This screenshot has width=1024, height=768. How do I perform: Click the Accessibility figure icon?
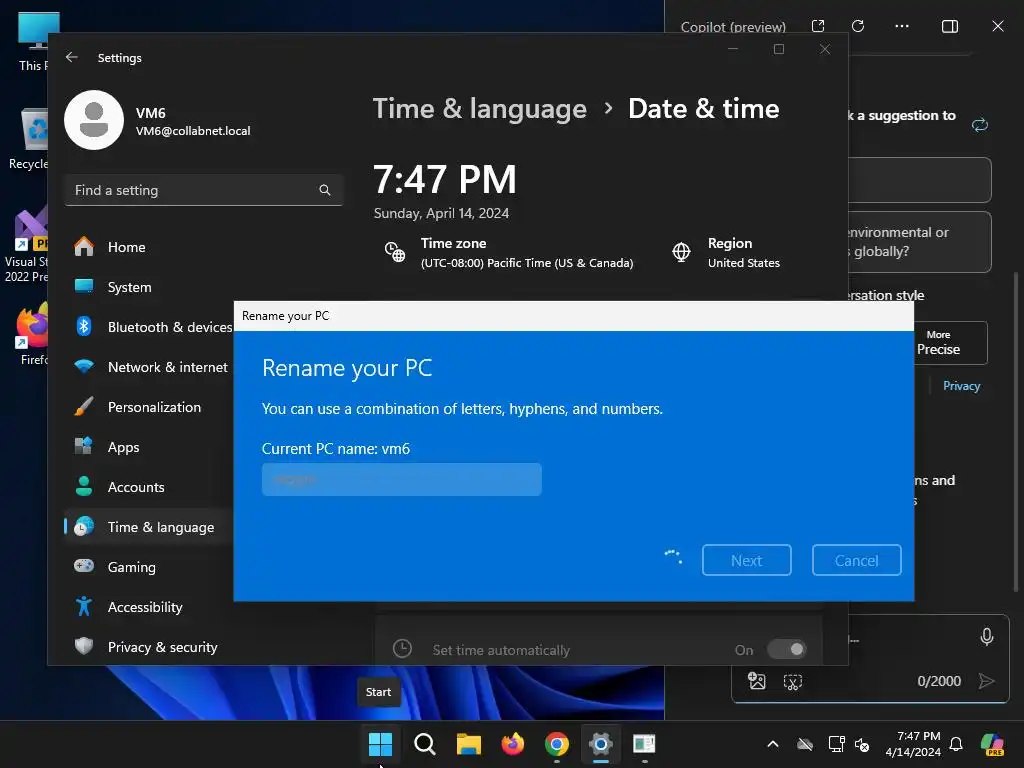click(84, 606)
